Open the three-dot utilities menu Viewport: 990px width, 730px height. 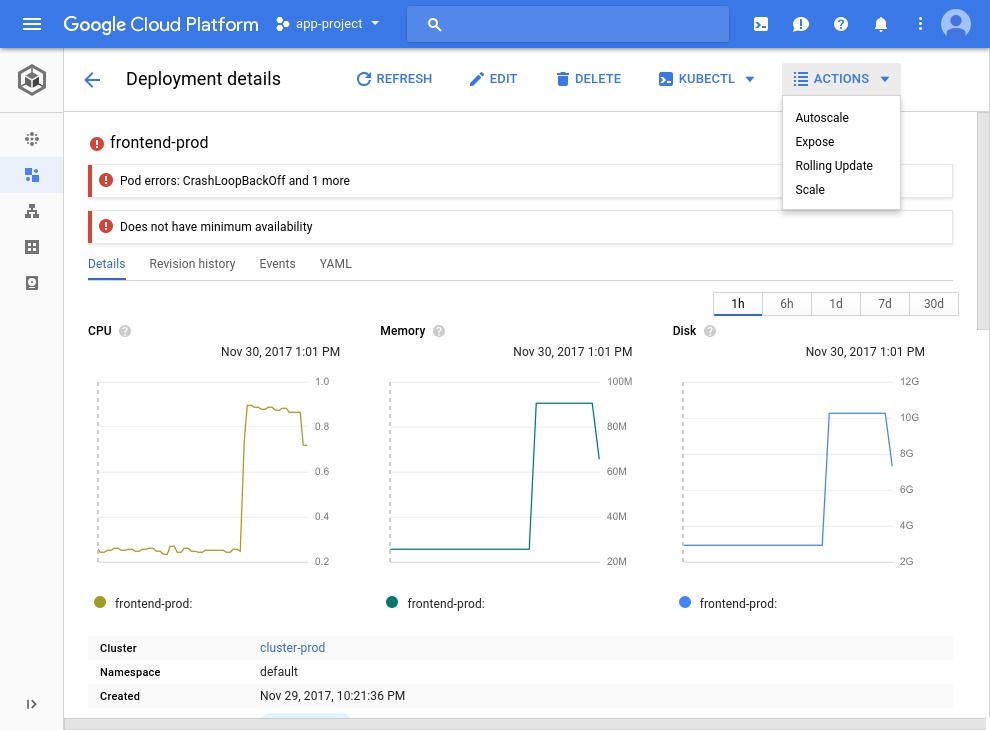(x=920, y=23)
